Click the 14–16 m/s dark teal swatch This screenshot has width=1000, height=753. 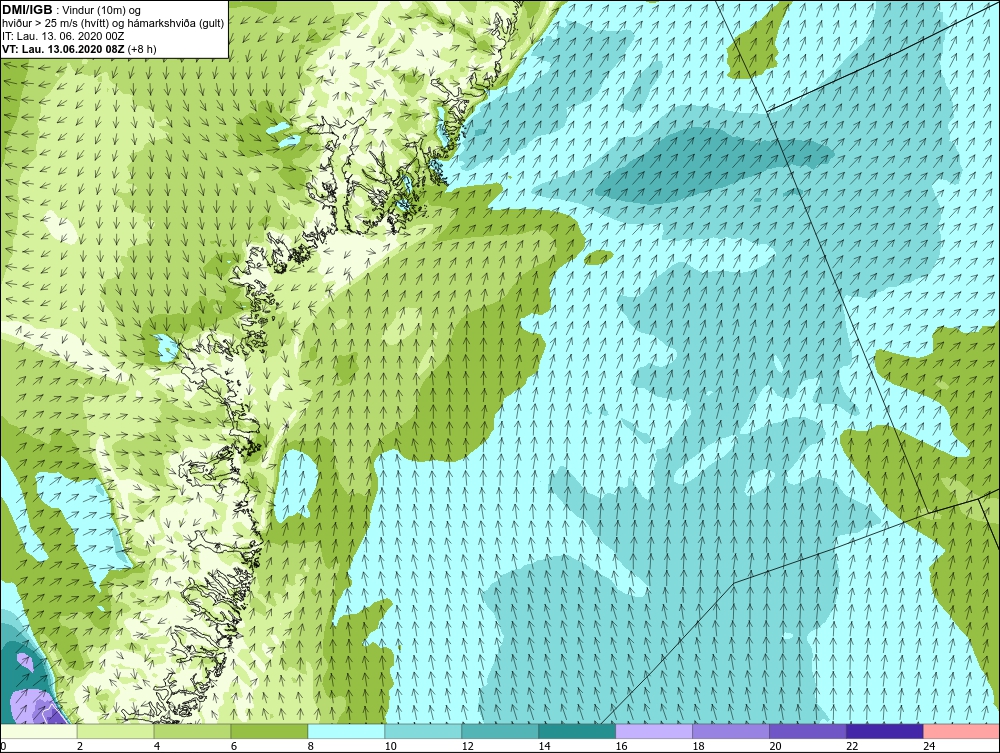(577, 731)
